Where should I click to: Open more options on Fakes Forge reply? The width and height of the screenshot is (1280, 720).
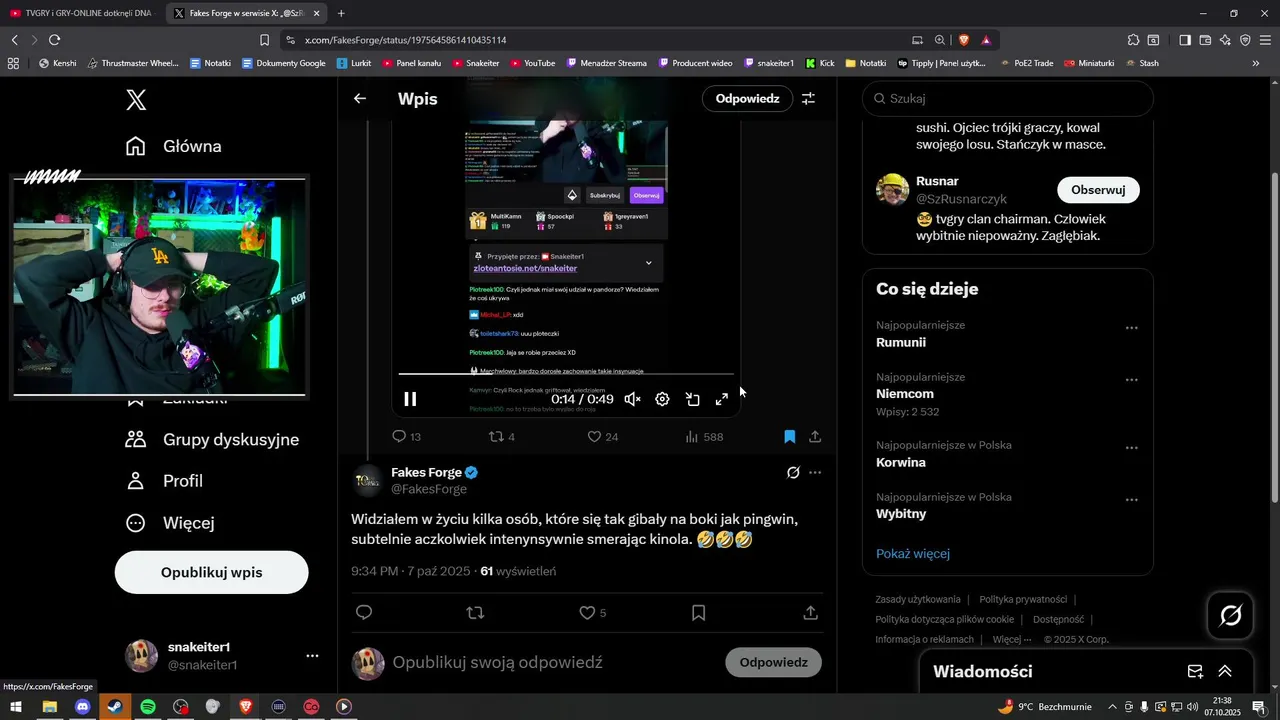[x=815, y=472]
